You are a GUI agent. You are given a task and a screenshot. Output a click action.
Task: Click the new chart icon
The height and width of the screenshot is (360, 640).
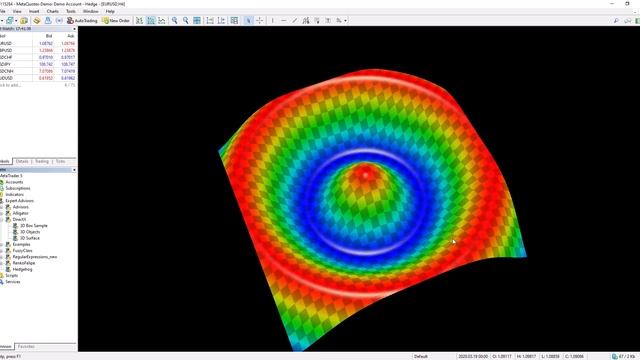[9, 20]
